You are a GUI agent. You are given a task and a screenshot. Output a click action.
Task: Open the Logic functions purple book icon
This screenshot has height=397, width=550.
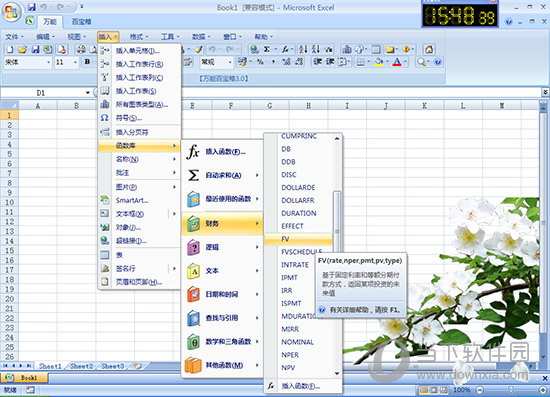(193, 247)
